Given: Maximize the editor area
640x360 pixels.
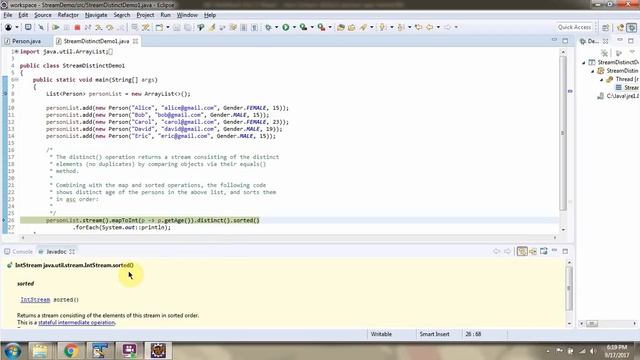Looking at the screenshot, I should pyautogui.click(x=565, y=40).
